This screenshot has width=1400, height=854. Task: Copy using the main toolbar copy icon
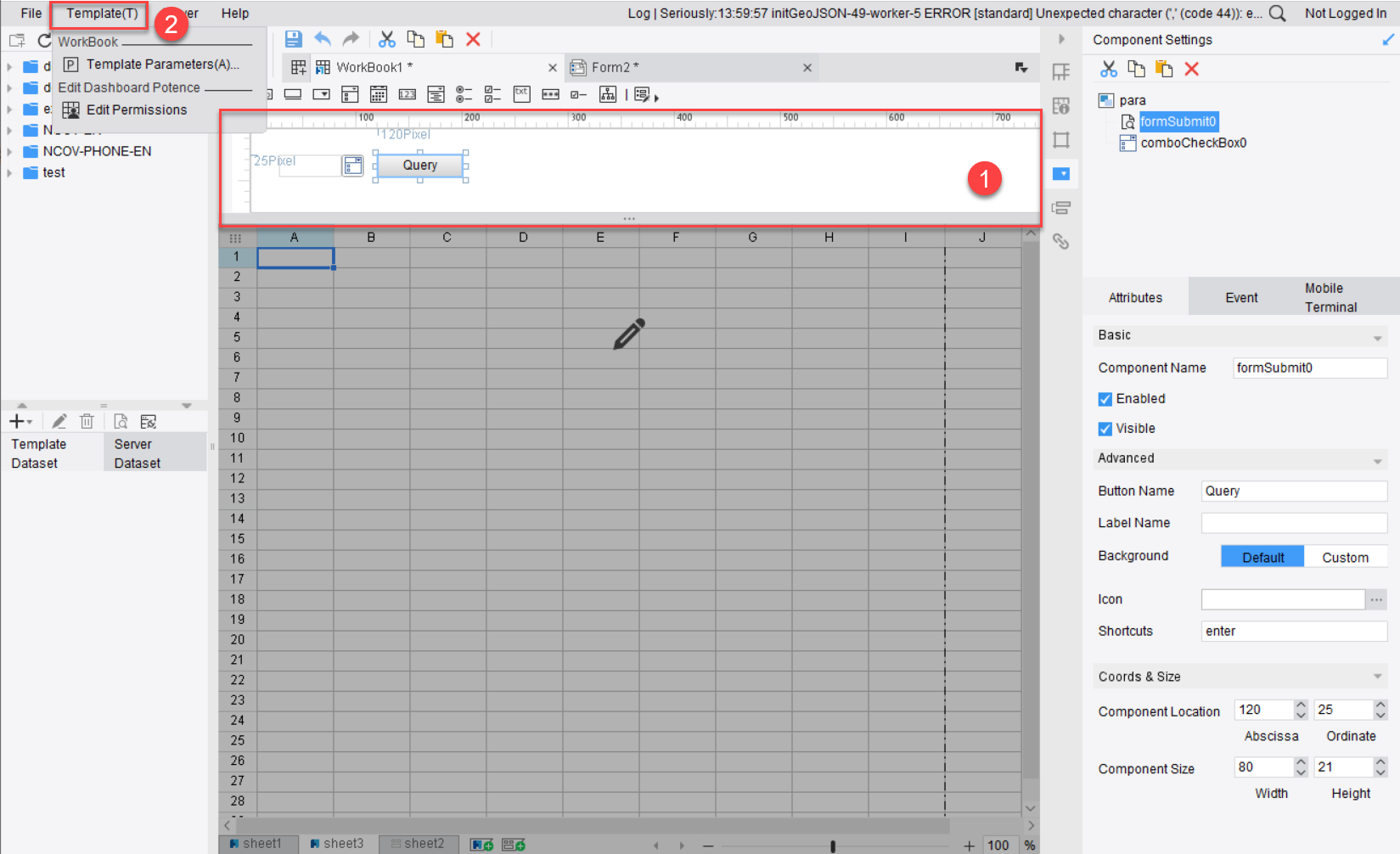click(x=415, y=39)
